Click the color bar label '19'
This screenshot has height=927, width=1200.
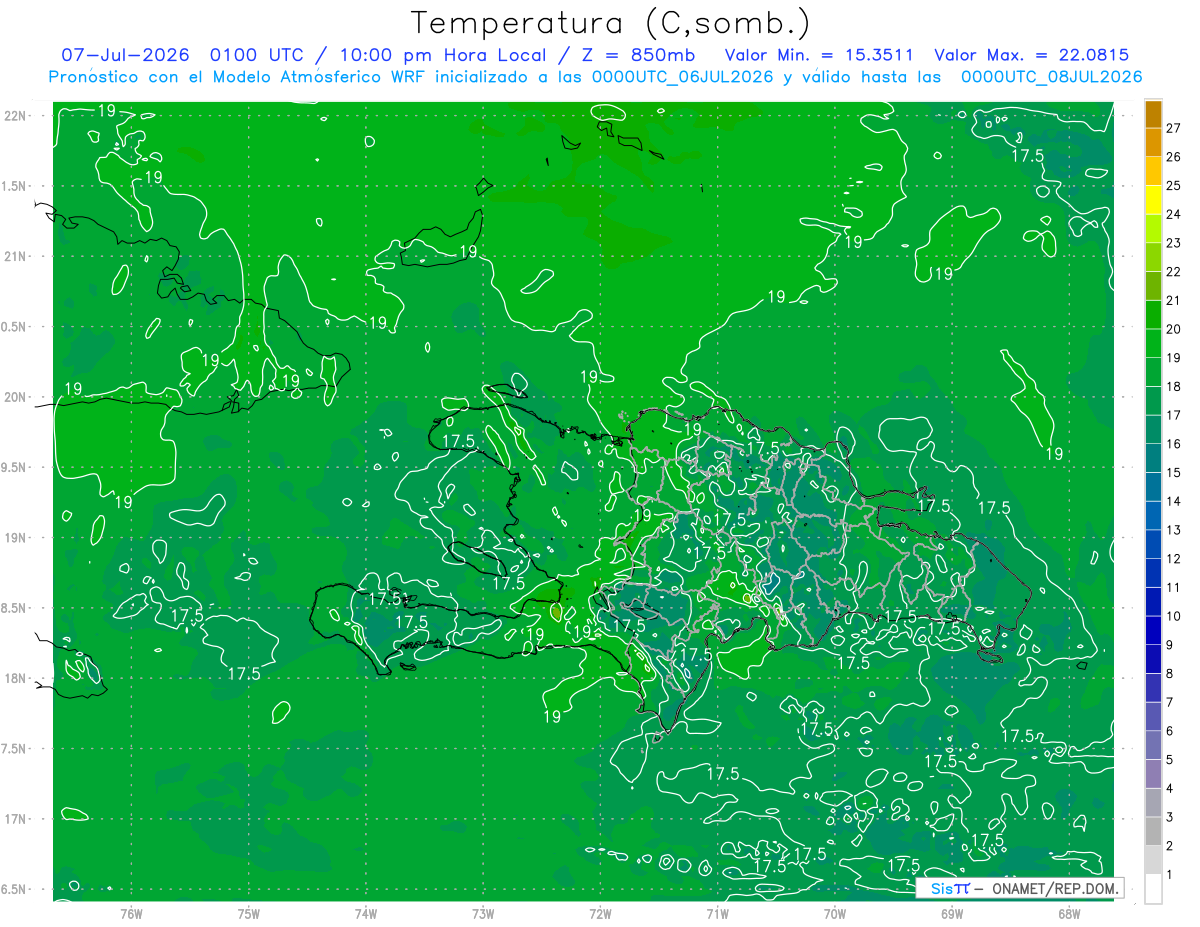tap(1174, 358)
